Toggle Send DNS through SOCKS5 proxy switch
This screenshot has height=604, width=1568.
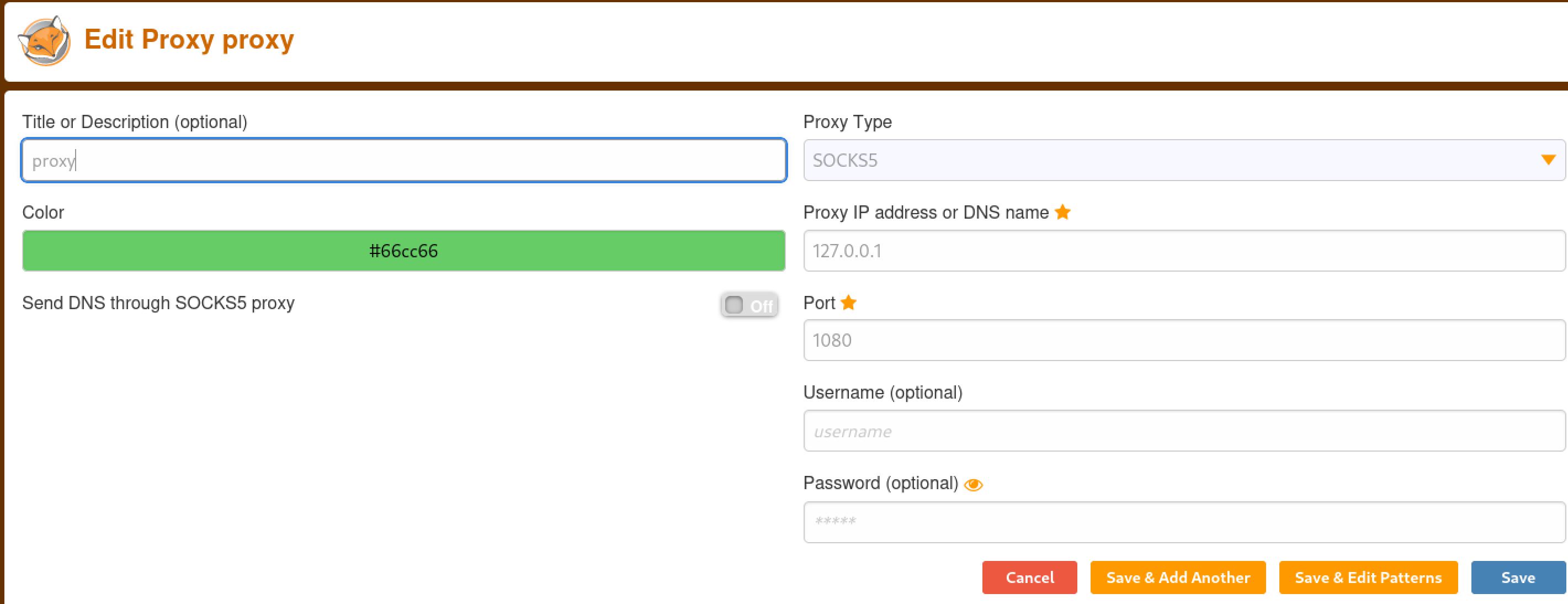748,305
